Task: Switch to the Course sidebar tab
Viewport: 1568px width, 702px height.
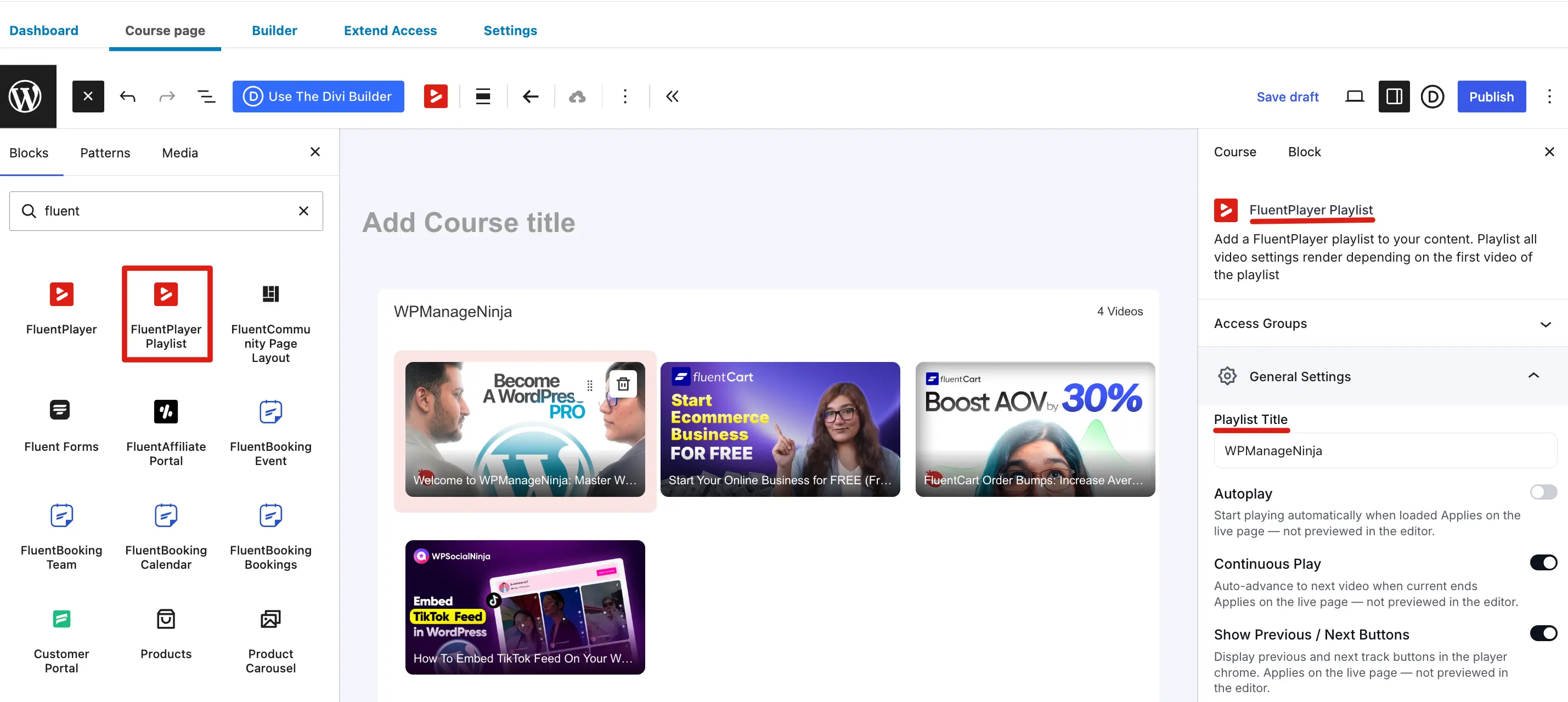Action: [1234, 152]
